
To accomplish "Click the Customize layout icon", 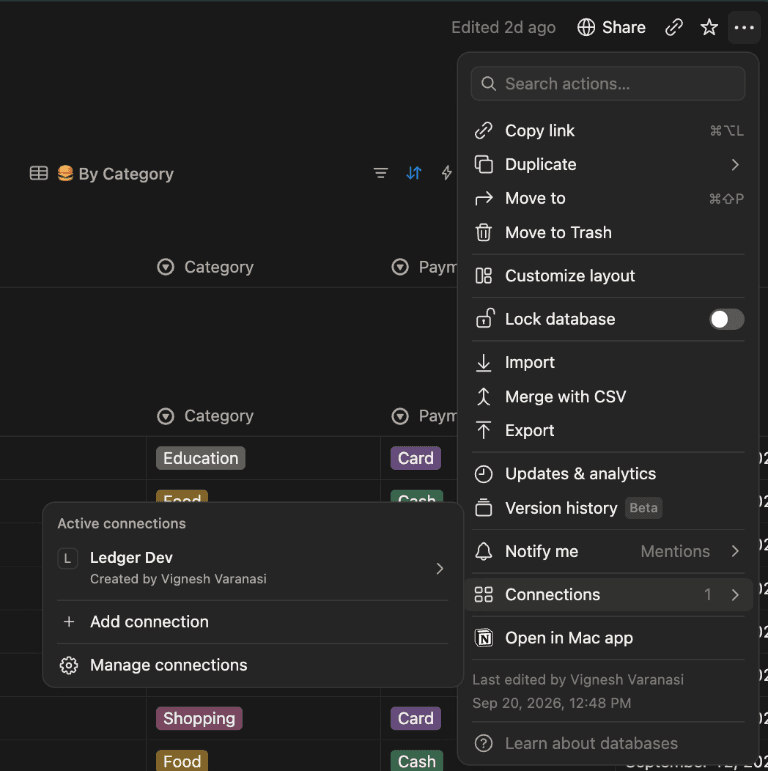I will pyautogui.click(x=483, y=276).
